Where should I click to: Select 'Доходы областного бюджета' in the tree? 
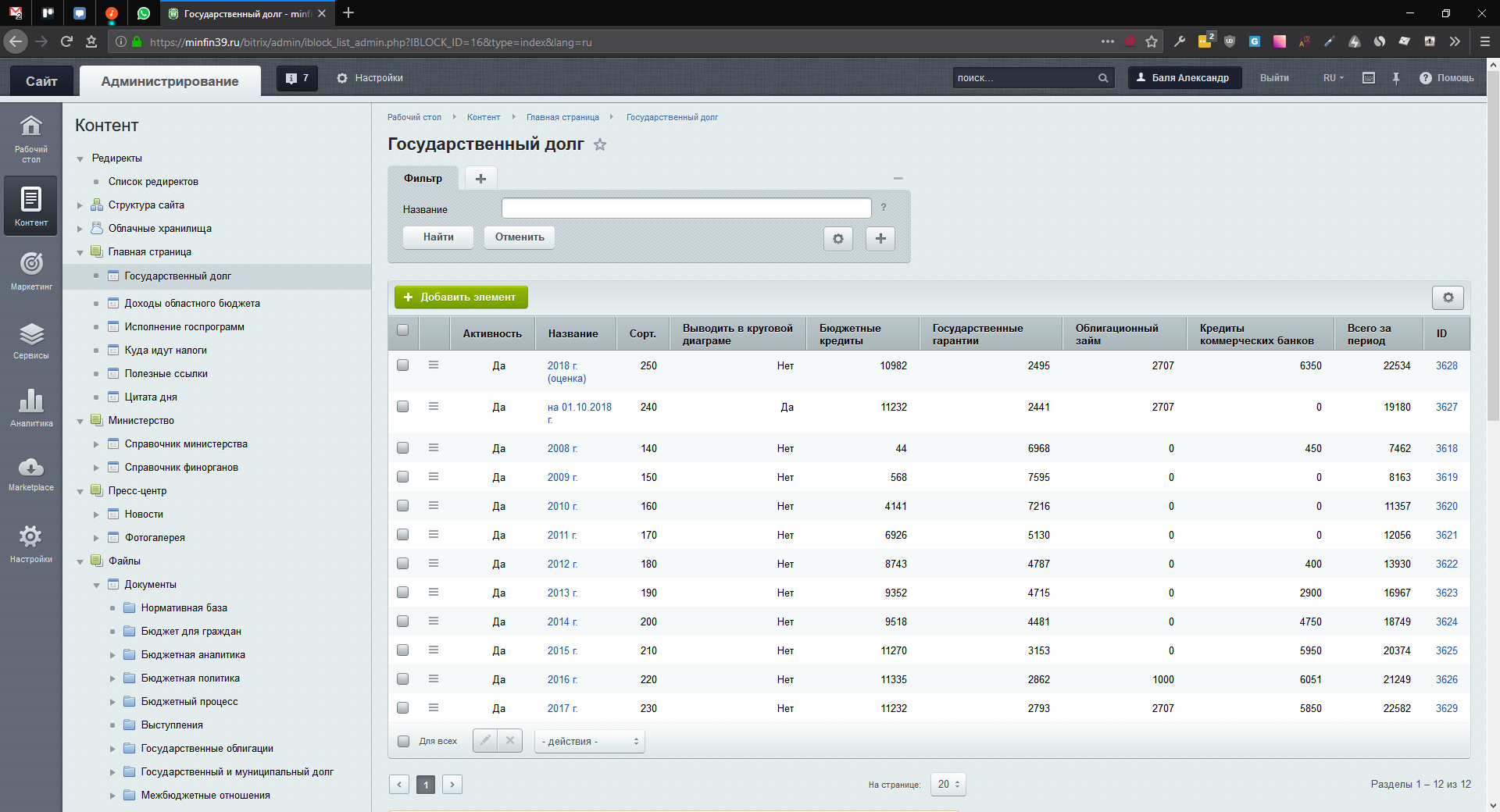(x=192, y=304)
